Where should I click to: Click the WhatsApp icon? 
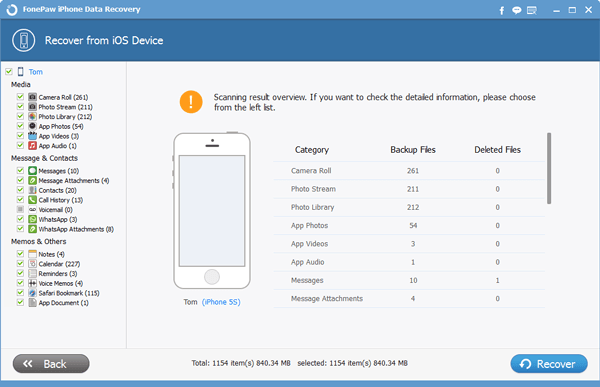[33, 219]
